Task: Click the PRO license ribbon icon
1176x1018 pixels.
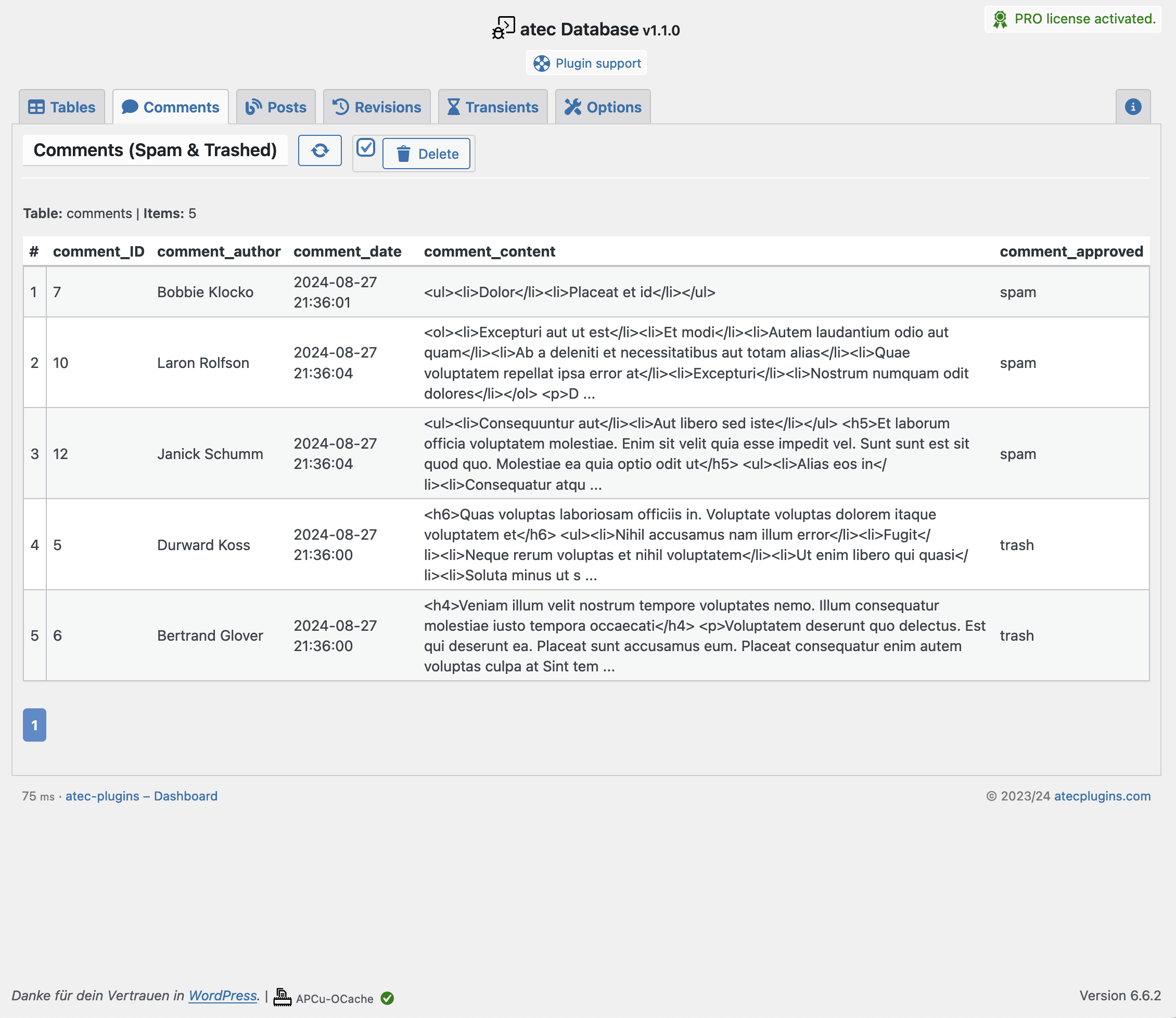Action: [1000, 19]
